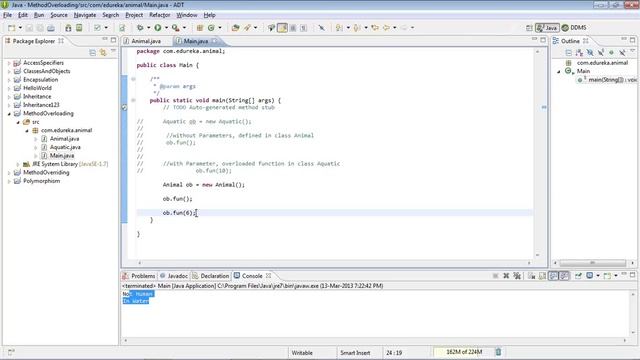640x360 pixels.
Task: Fold the main method with collapse marker
Action: coord(133,100)
